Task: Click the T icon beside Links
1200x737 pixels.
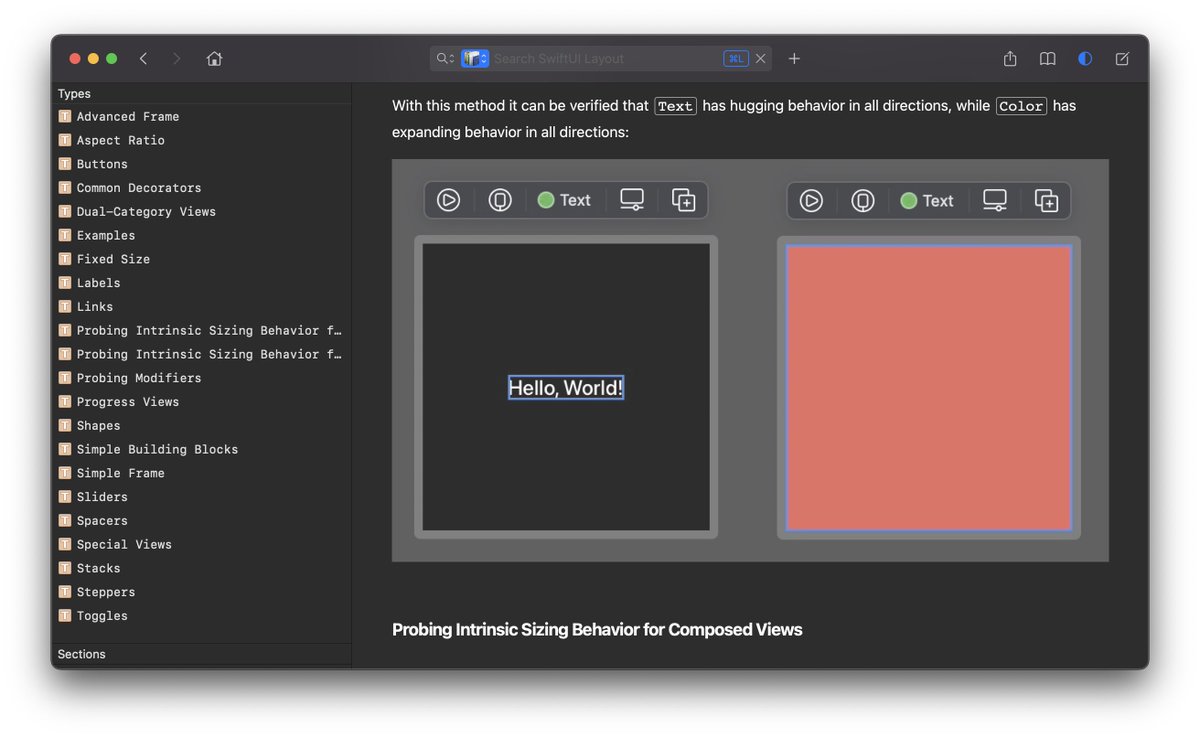Action: [65, 307]
